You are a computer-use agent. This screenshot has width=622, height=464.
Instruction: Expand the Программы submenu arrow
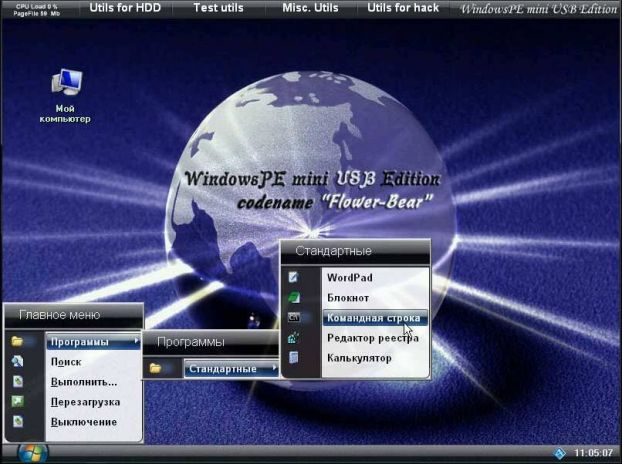[136, 342]
